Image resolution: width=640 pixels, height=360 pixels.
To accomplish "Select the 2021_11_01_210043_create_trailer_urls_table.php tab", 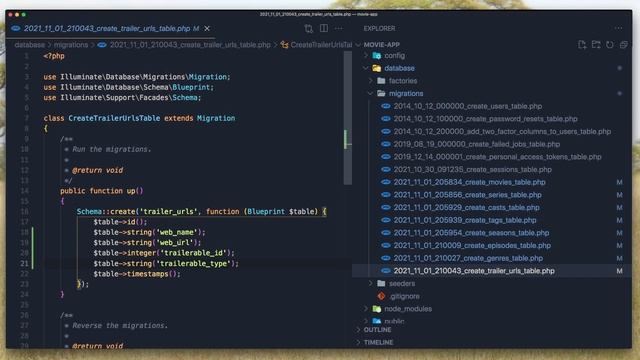I will 111,28.
